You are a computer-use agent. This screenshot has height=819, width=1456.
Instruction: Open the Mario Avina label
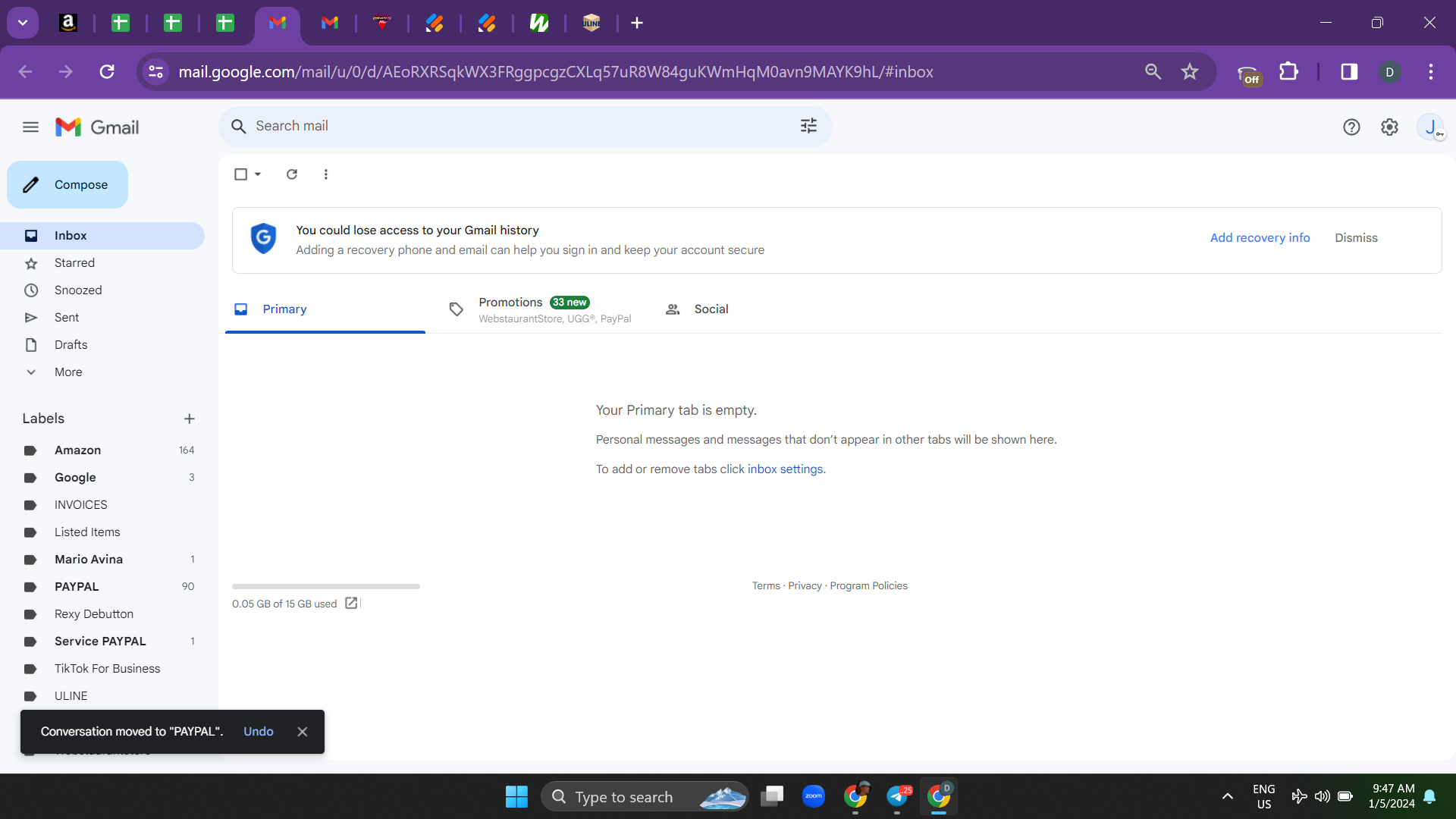tap(89, 559)
